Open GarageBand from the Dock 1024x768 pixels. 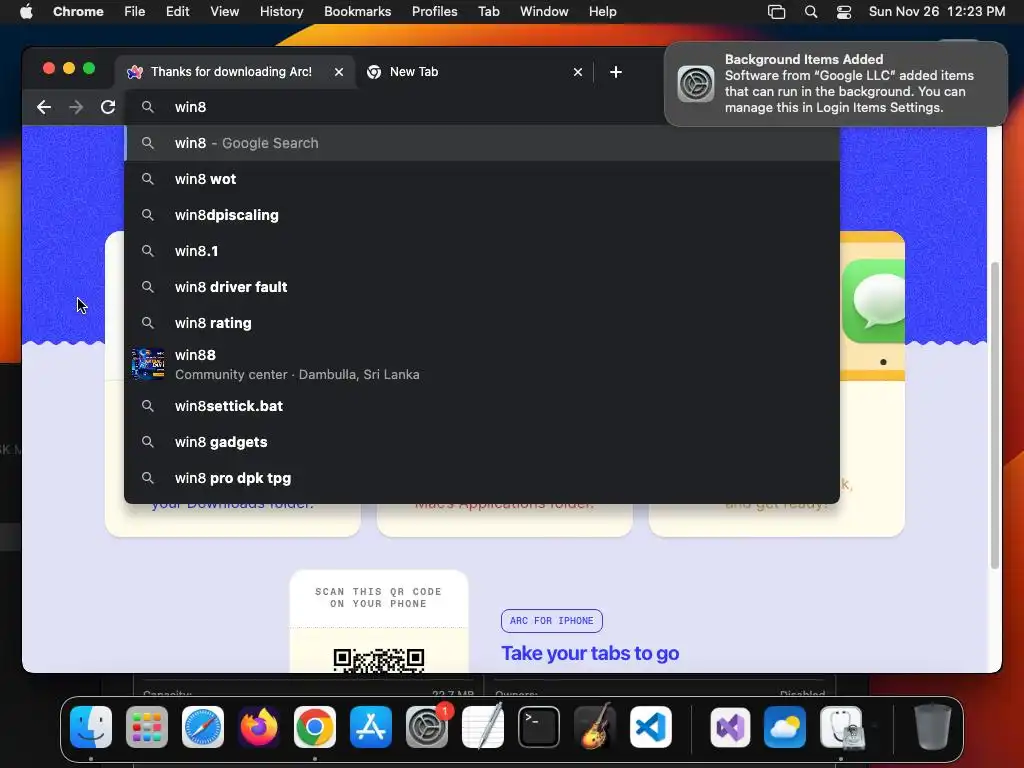pyautogui.click(x=595, y=727)
